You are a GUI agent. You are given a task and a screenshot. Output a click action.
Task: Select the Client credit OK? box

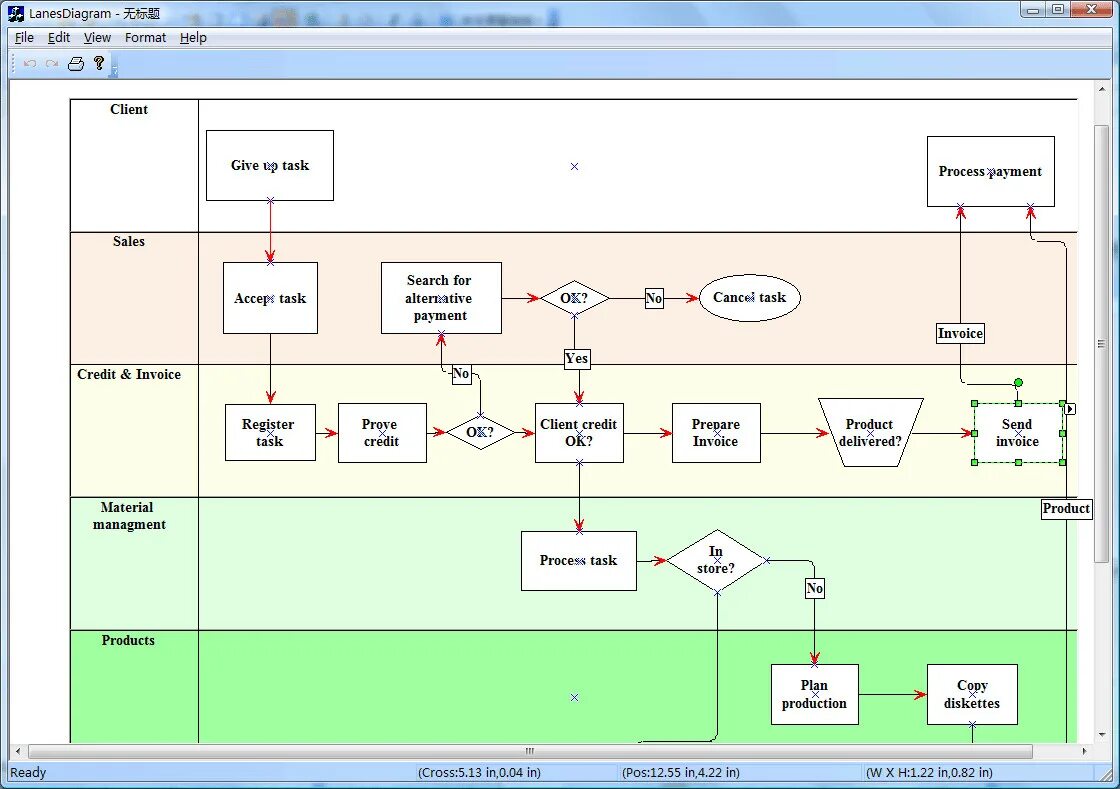(579, 433)
